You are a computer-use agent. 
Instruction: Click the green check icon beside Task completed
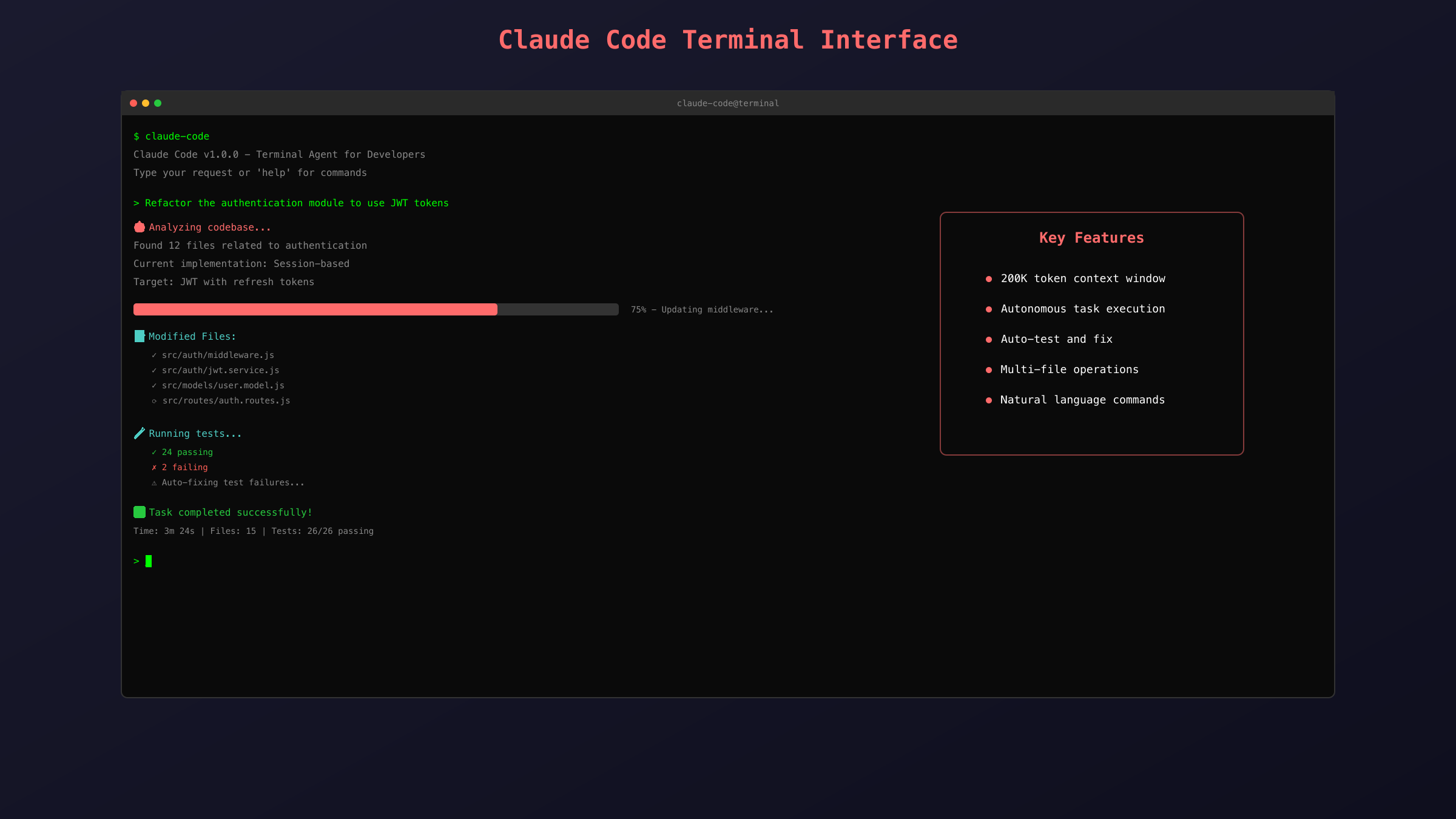coord(140,512)
